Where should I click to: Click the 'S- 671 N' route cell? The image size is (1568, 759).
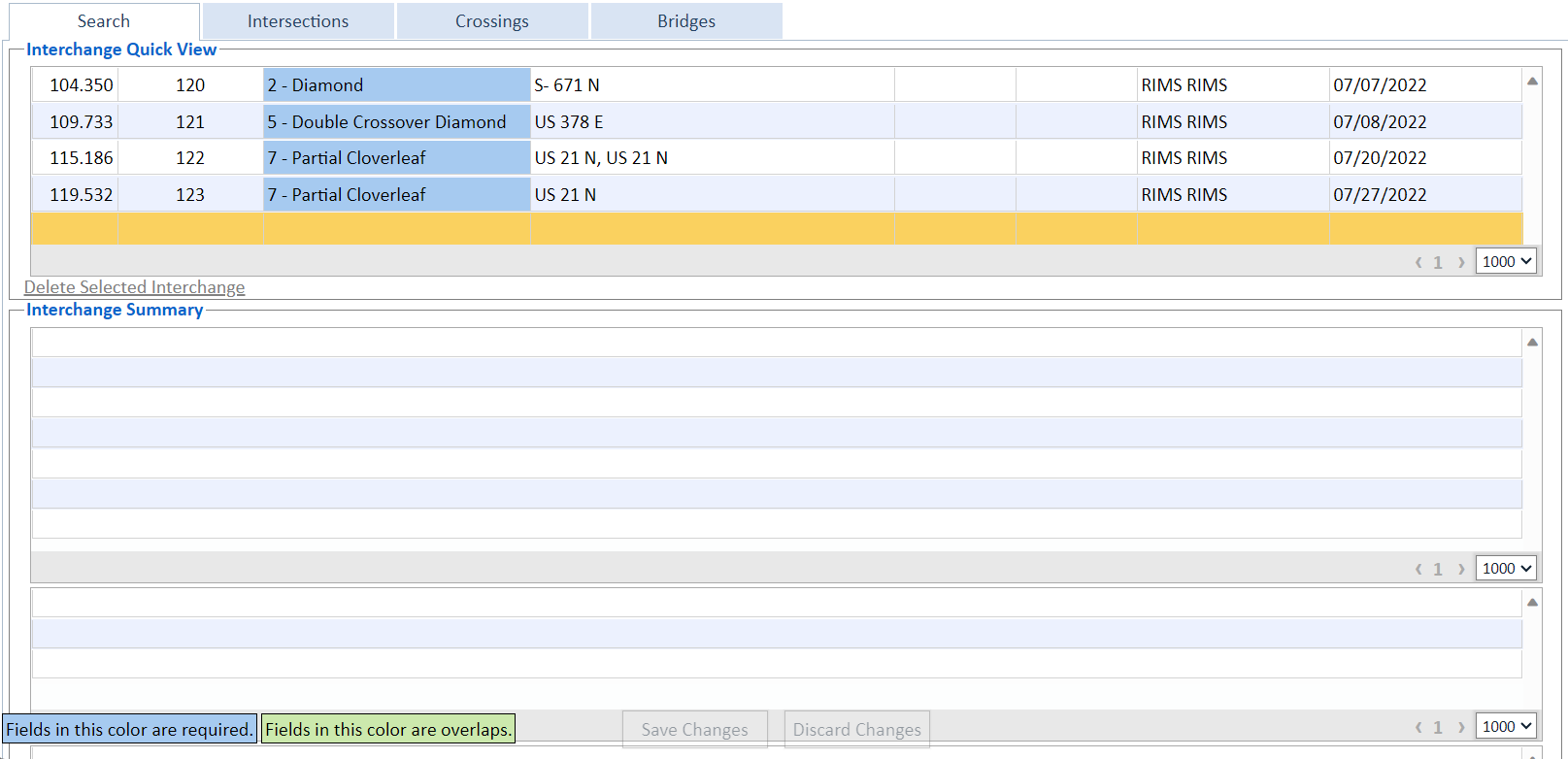(x=713, y=84)
